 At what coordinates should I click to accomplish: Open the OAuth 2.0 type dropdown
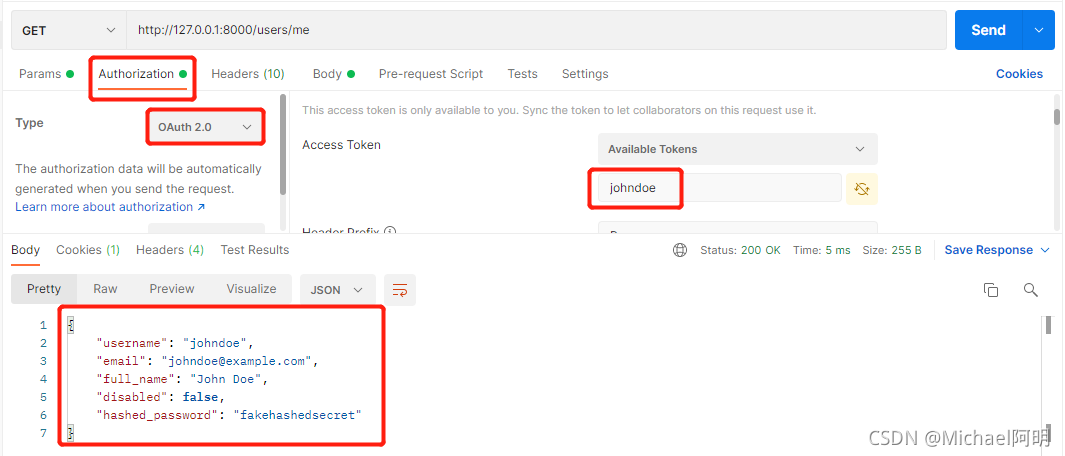205,126
